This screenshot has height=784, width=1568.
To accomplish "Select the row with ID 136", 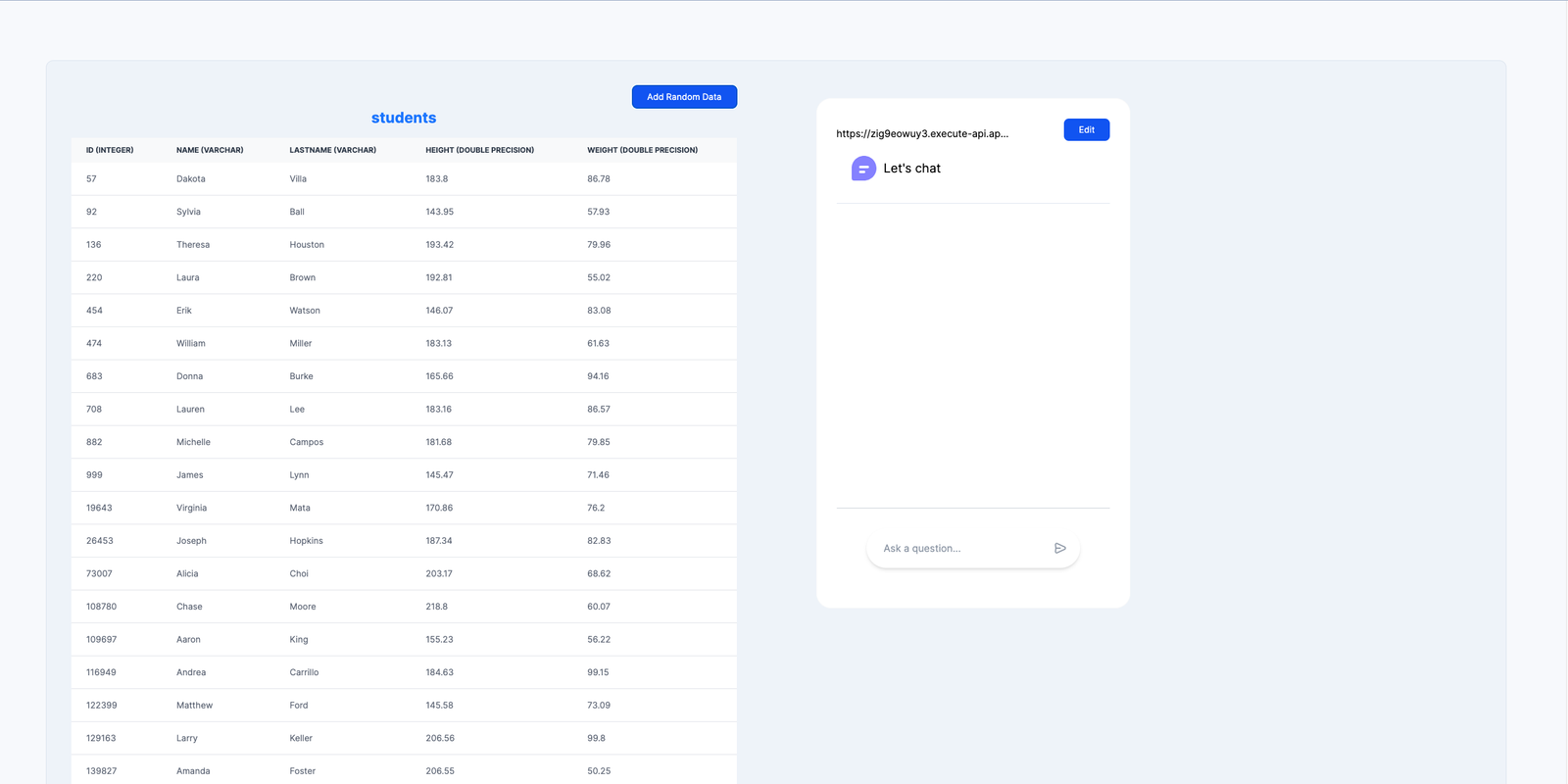I will pyautogui.click(x=403, y=245).
